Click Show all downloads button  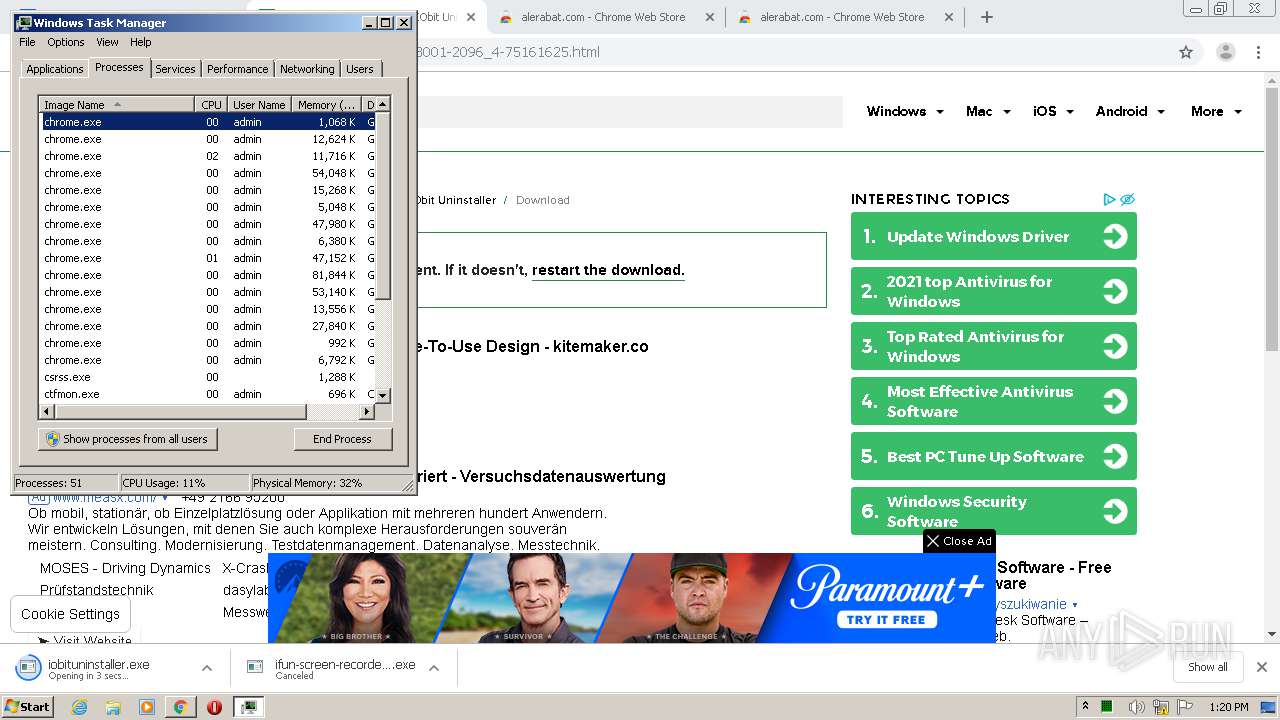pyautogui.click(x=1208, y=667)
